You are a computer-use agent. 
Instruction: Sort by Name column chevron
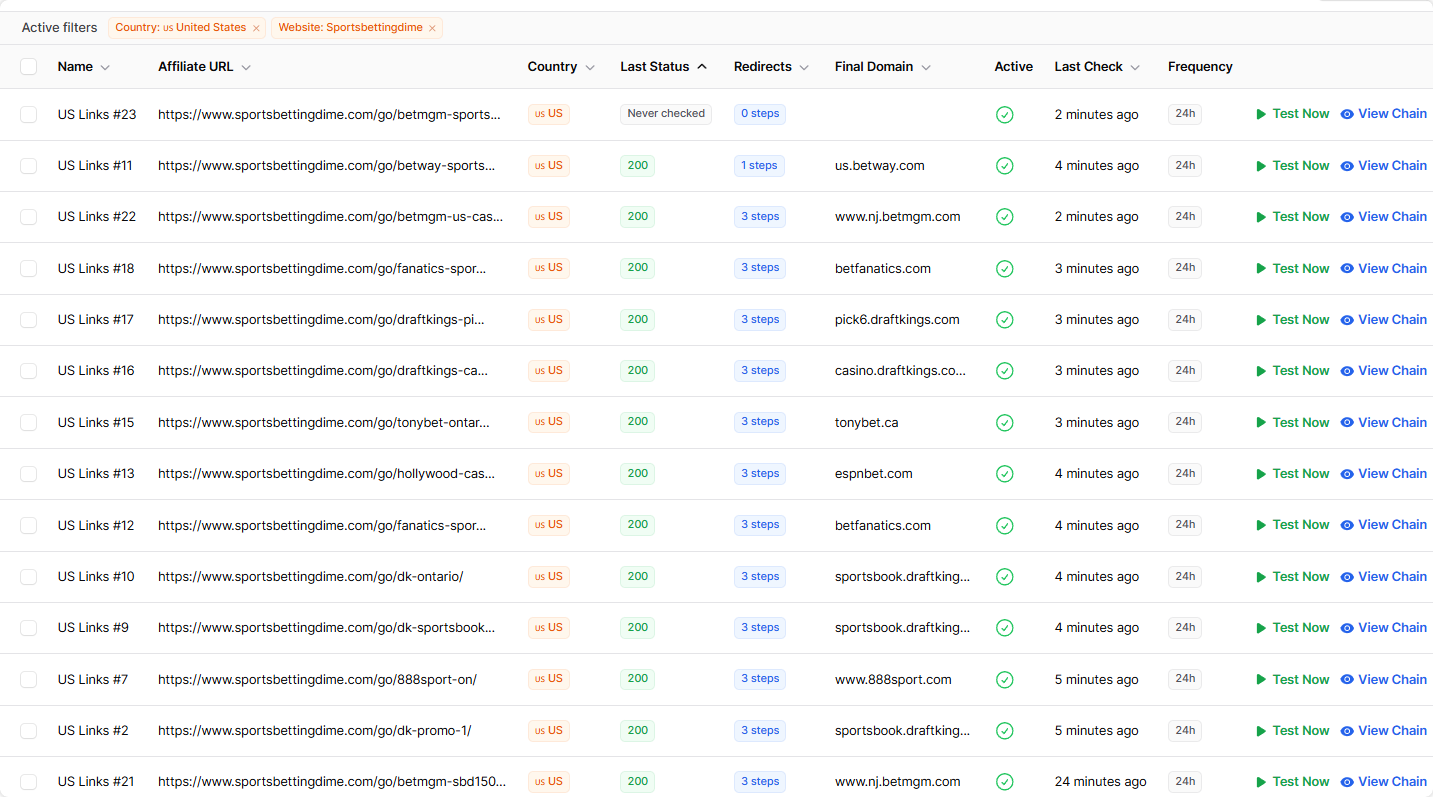(x=105, y=67)
